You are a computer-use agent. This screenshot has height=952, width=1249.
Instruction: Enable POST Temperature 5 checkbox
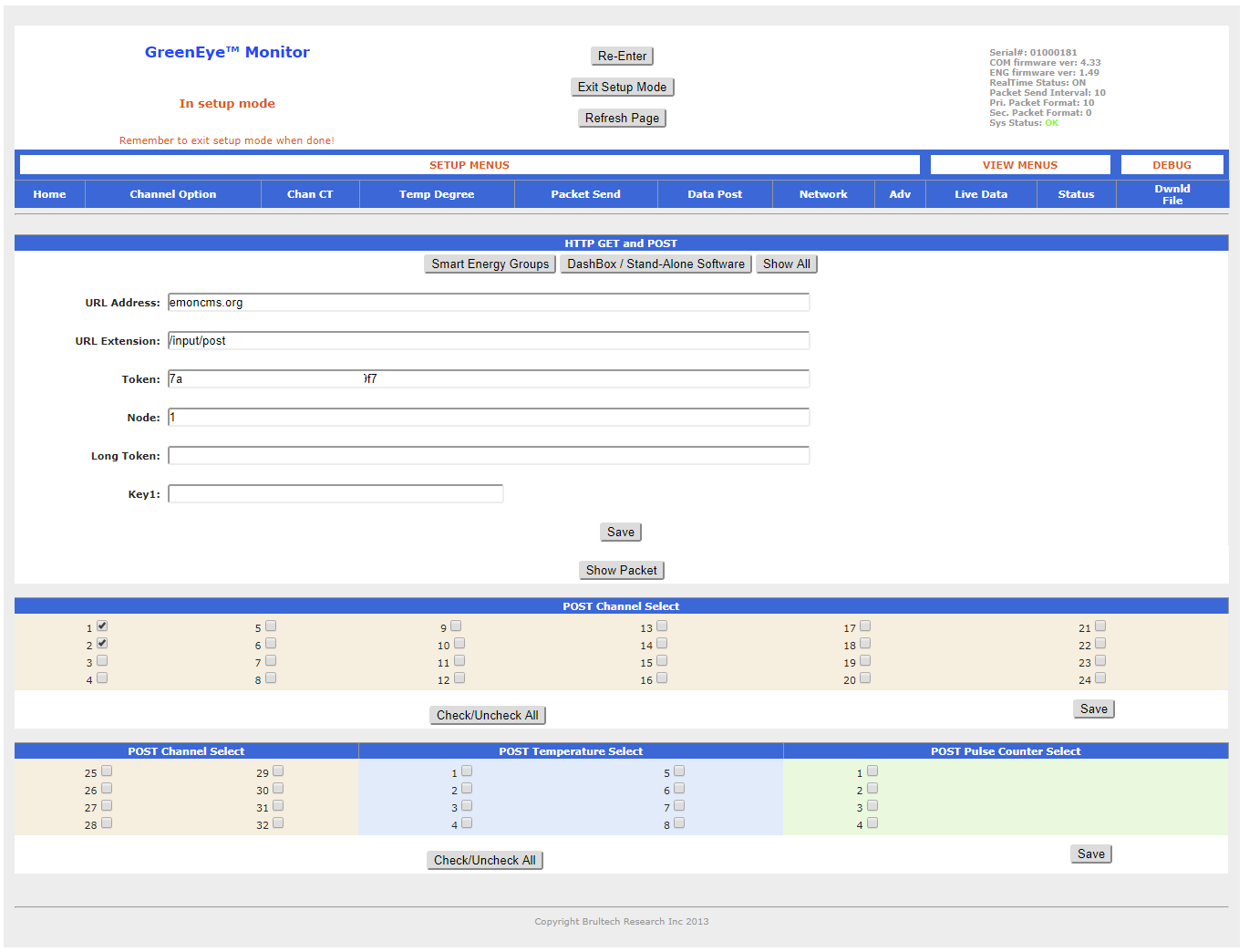(x=679, y=771)
